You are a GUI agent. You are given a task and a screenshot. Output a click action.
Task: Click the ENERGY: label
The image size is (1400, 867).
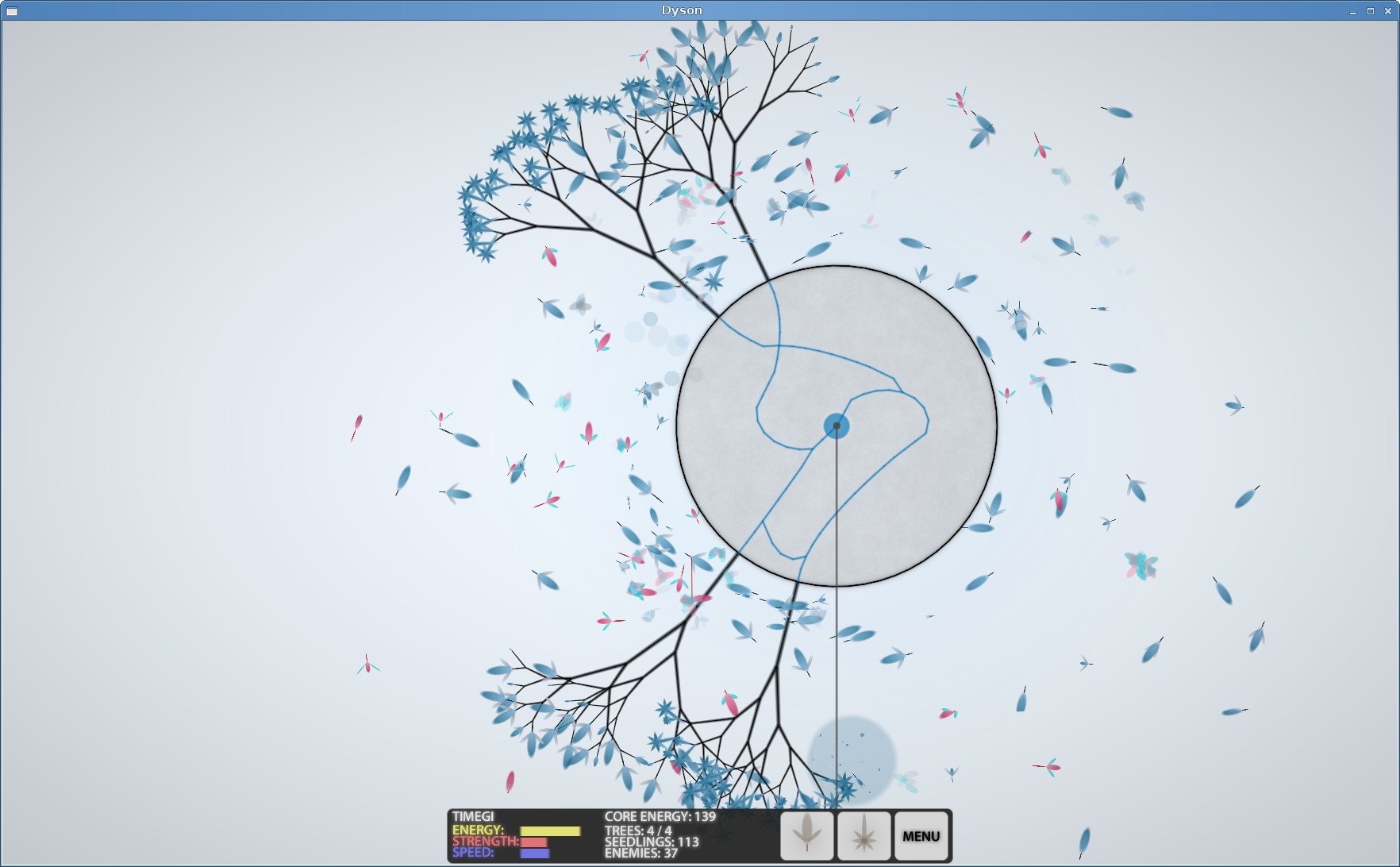(478, 830)
